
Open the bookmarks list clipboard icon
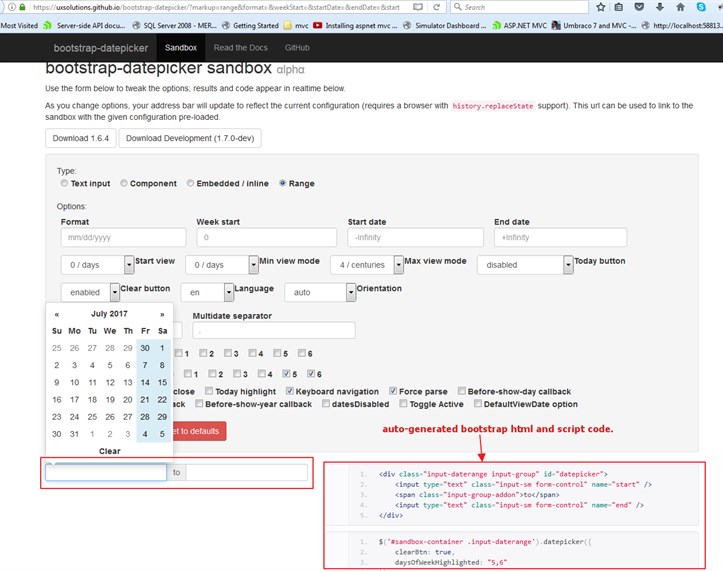(619, 7)
